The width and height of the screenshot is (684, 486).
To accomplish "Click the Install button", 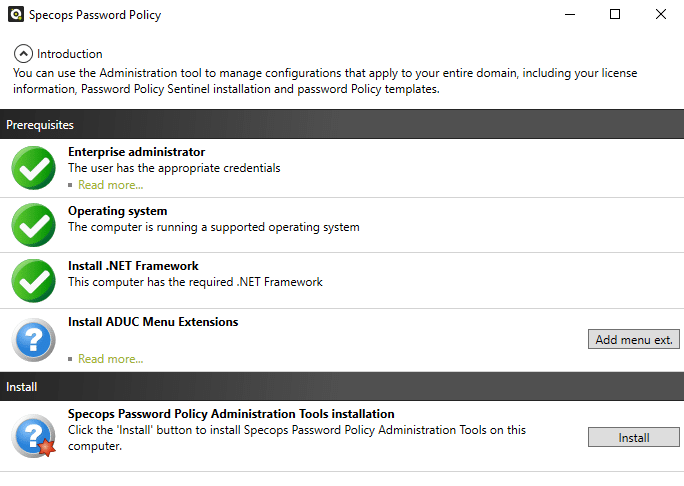I will tap(634, 437).
